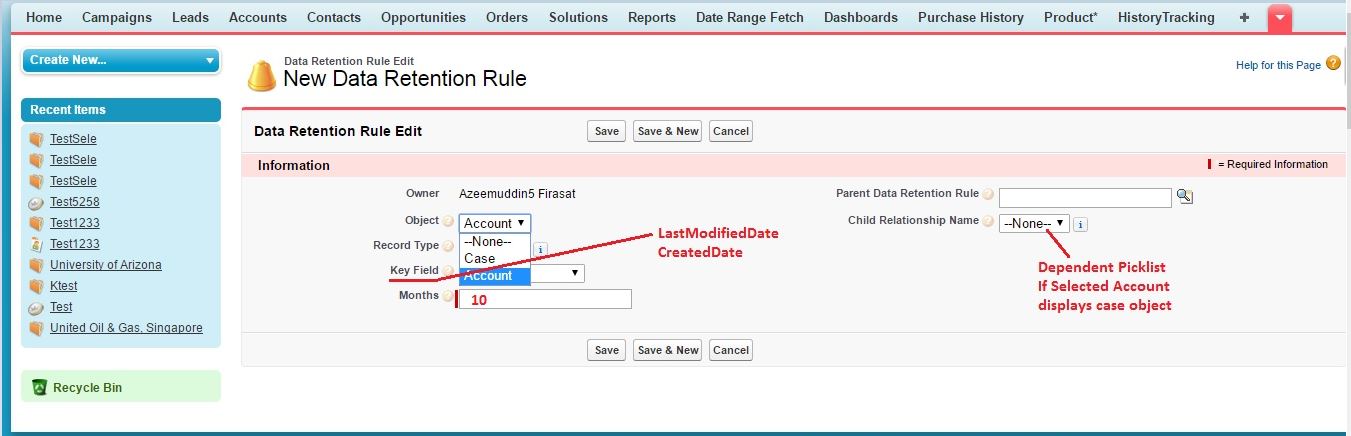Click the Ktest folder icon in Recent Items
The width and height of the screenshot is (1351, 436).
[x=36, y=286]
